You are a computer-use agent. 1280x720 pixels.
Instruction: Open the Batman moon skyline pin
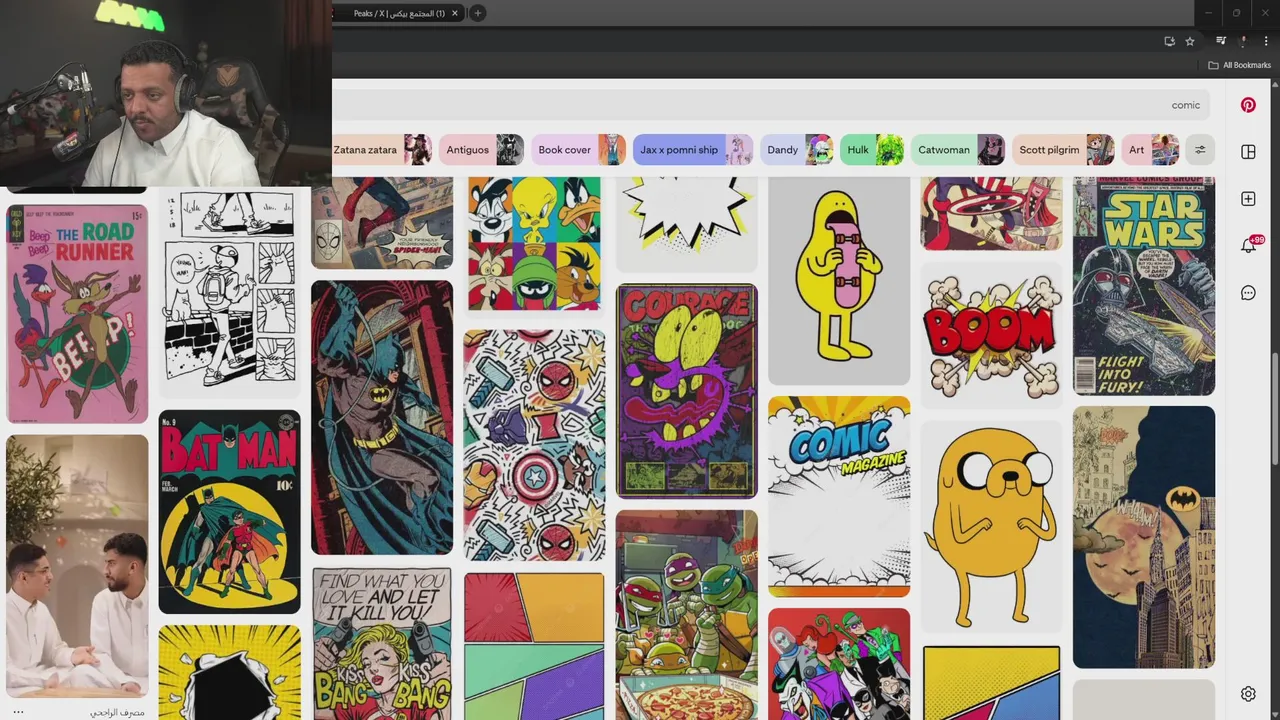click(1144, 537)
